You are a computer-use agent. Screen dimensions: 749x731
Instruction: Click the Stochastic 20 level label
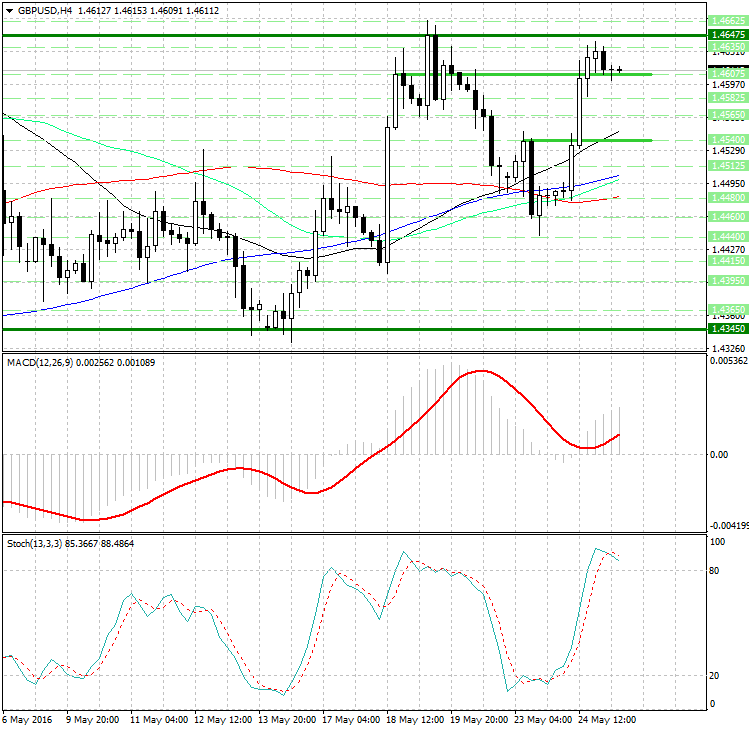(x=715, y=676)
